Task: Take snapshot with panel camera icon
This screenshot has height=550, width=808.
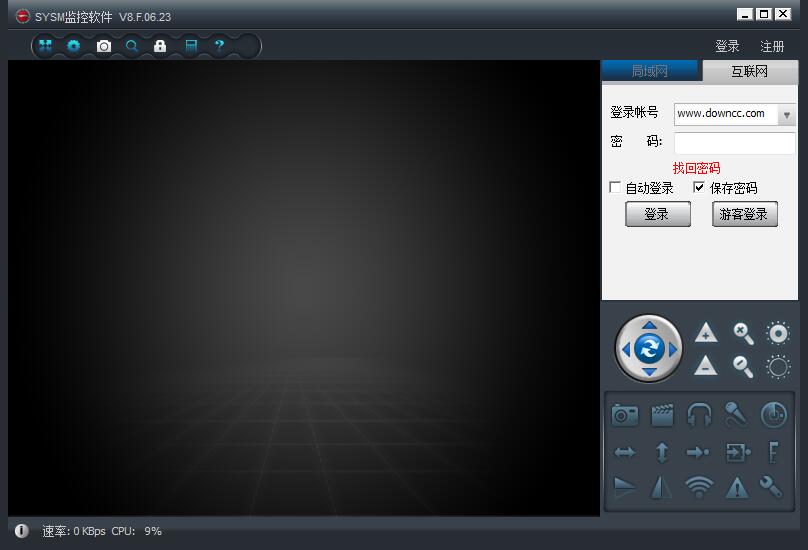Action: click(x=625, y=415)
